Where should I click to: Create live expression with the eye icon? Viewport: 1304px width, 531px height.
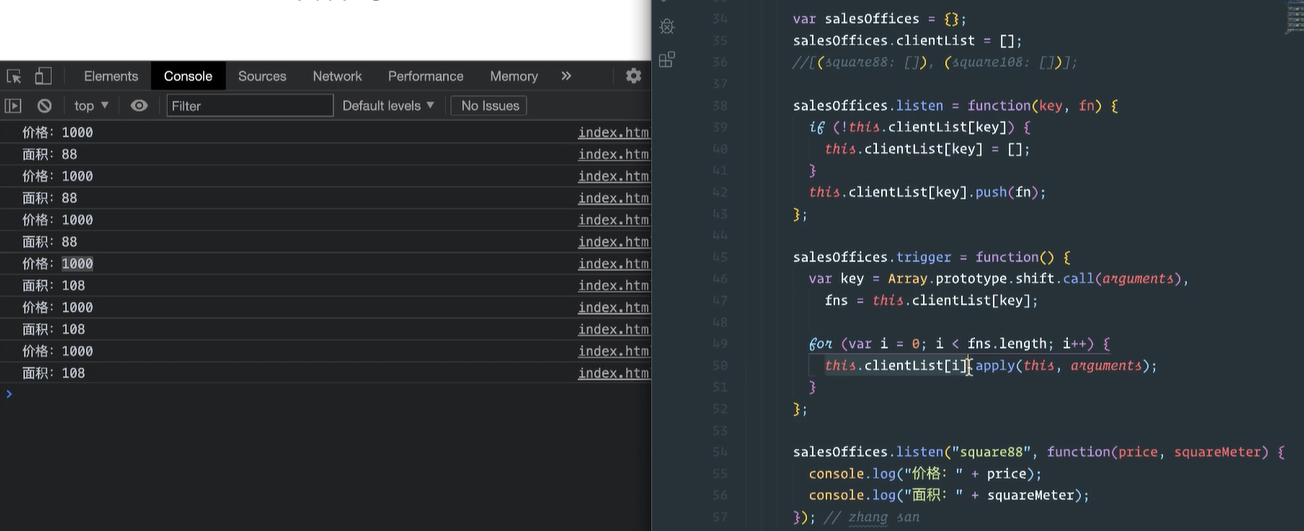139,105
